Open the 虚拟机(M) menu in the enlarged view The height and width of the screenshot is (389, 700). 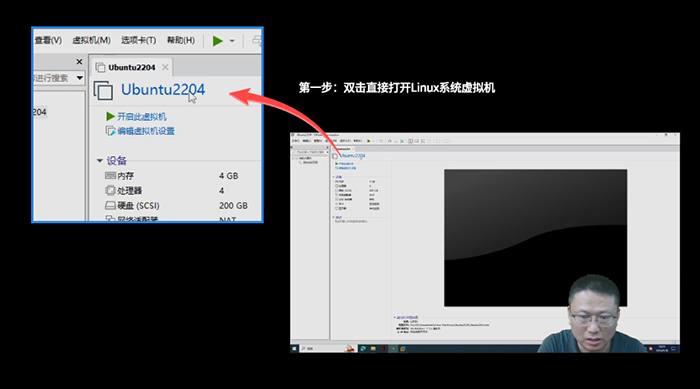pyautogui.click(x=91, y=40)
